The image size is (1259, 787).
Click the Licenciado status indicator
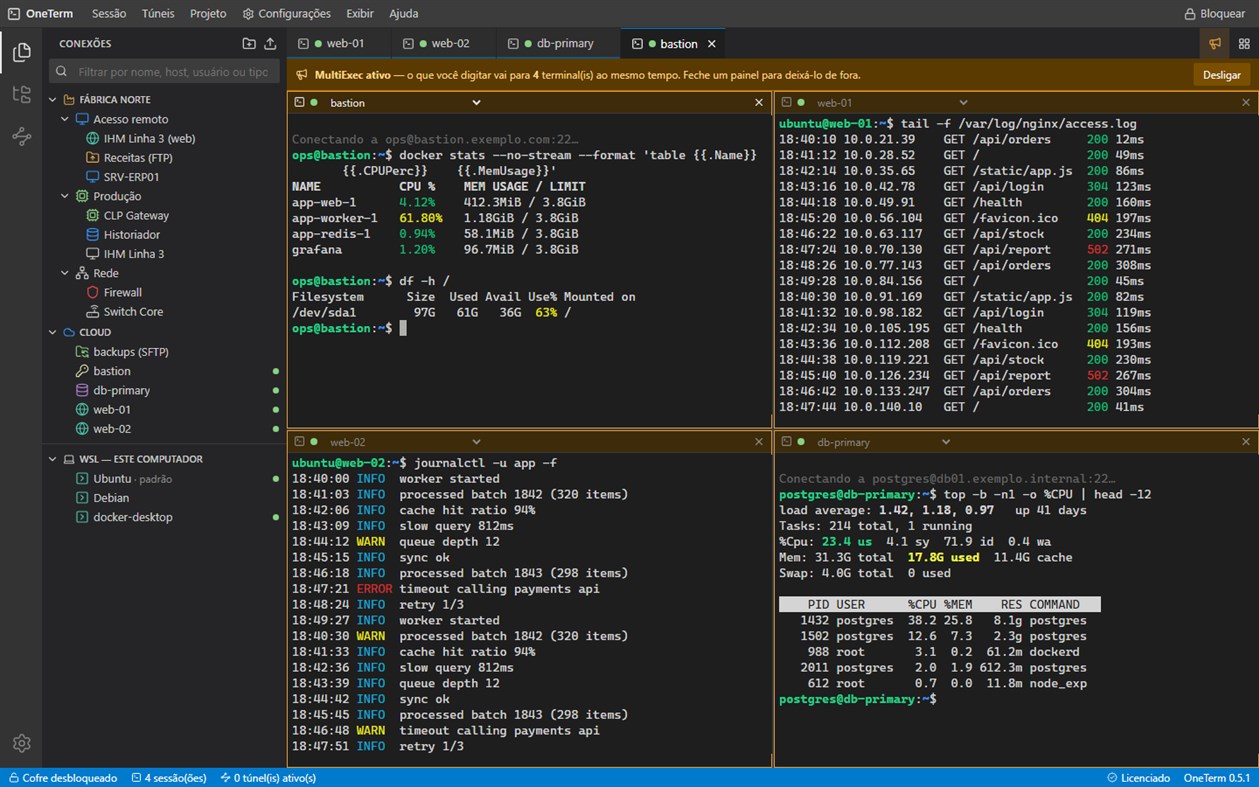(1139, 777)
